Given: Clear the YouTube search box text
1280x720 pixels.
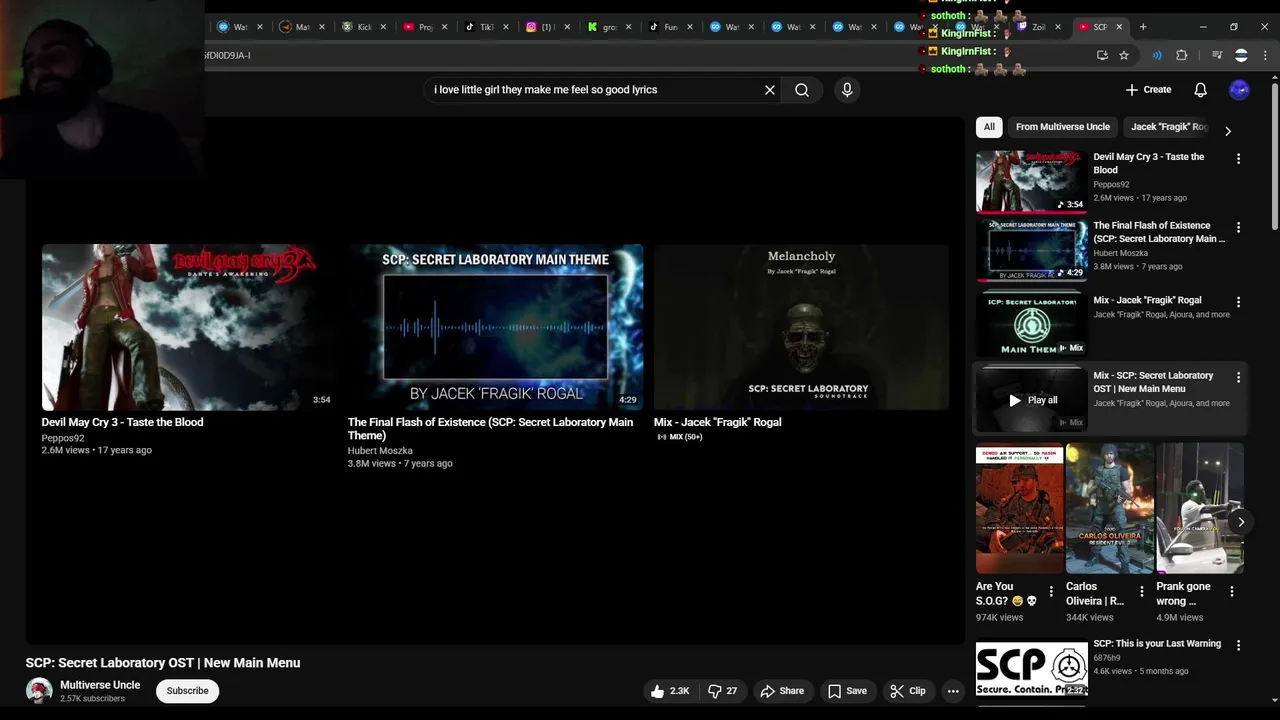Looking at the screenshot, I should pyautogui.click(x=770, y=90).
